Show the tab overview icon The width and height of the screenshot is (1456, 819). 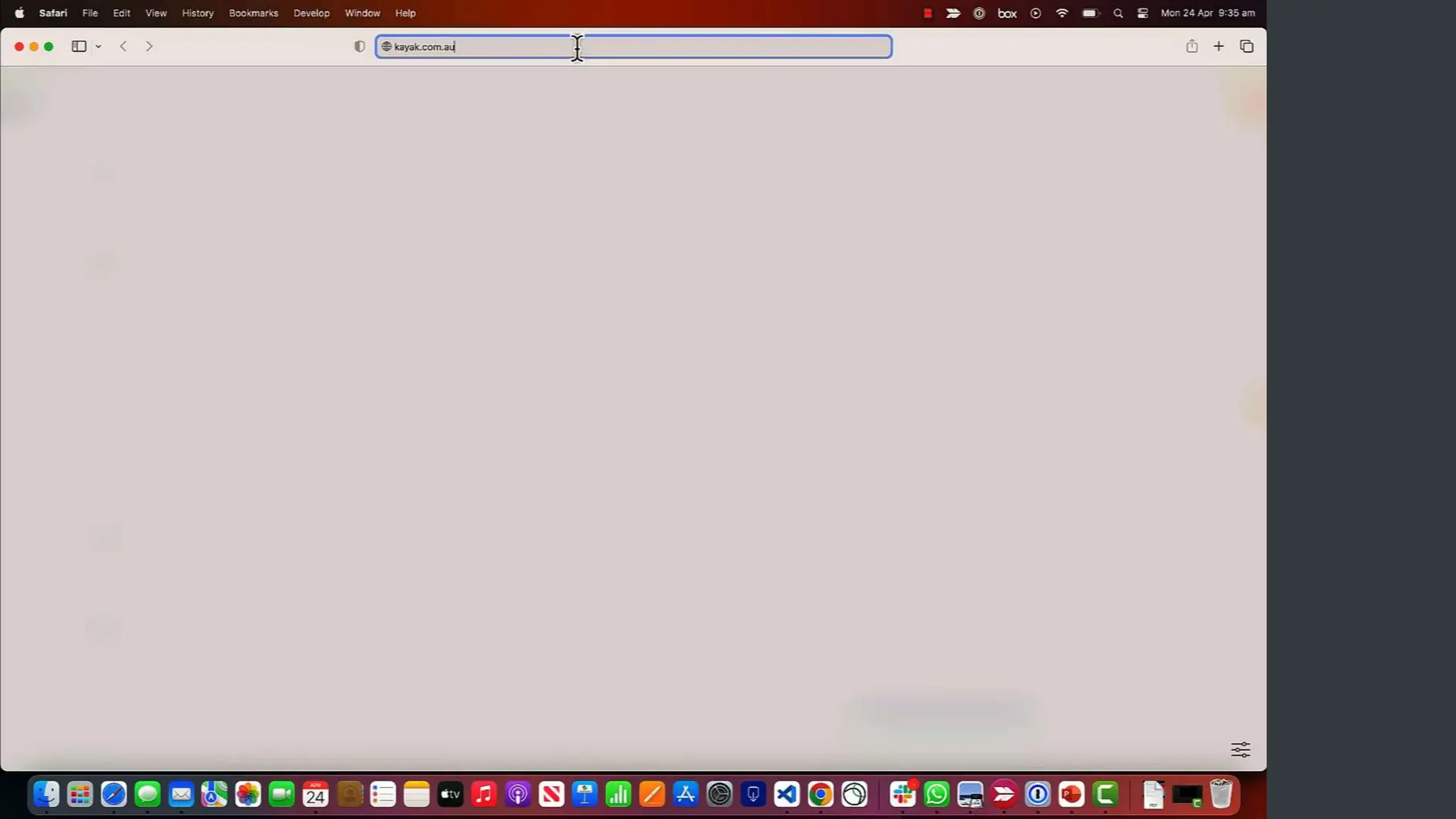1246,46
